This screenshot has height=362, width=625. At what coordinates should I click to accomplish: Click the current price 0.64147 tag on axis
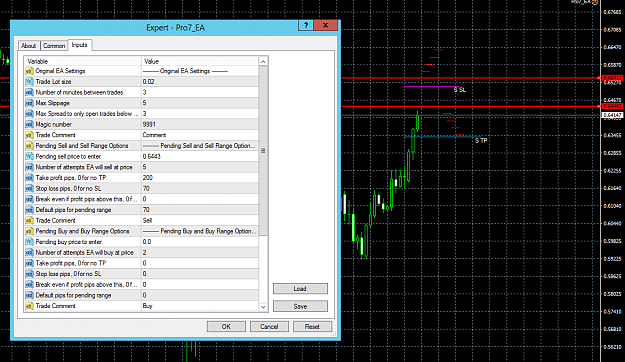point(612,115)
